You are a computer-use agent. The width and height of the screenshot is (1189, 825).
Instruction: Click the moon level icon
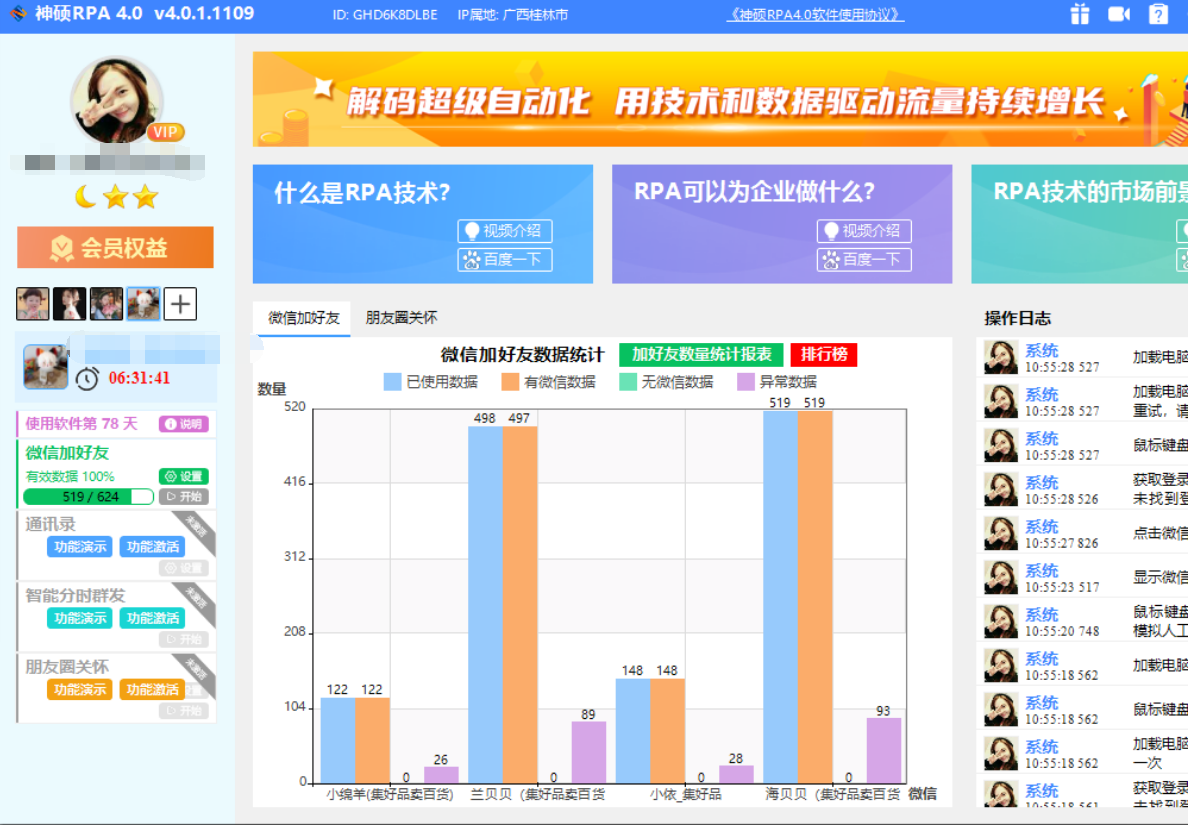coord(86,197)
